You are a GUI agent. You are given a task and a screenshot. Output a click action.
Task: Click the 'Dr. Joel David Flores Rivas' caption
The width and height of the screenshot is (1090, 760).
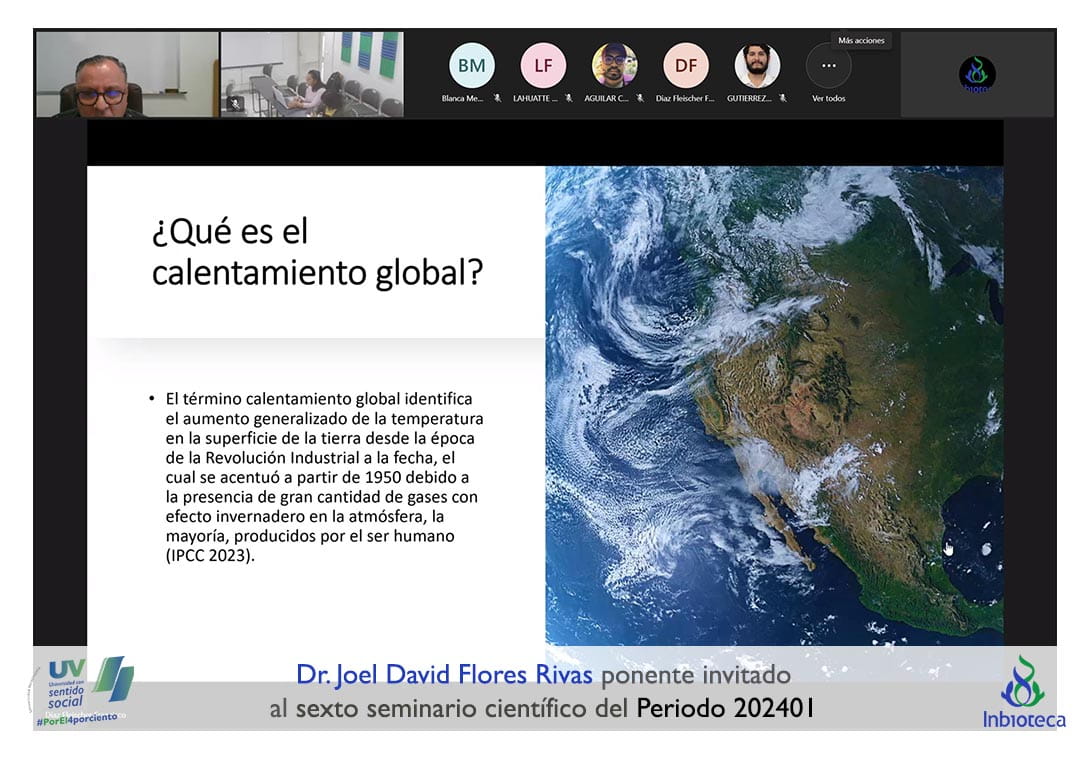(444, 676)
